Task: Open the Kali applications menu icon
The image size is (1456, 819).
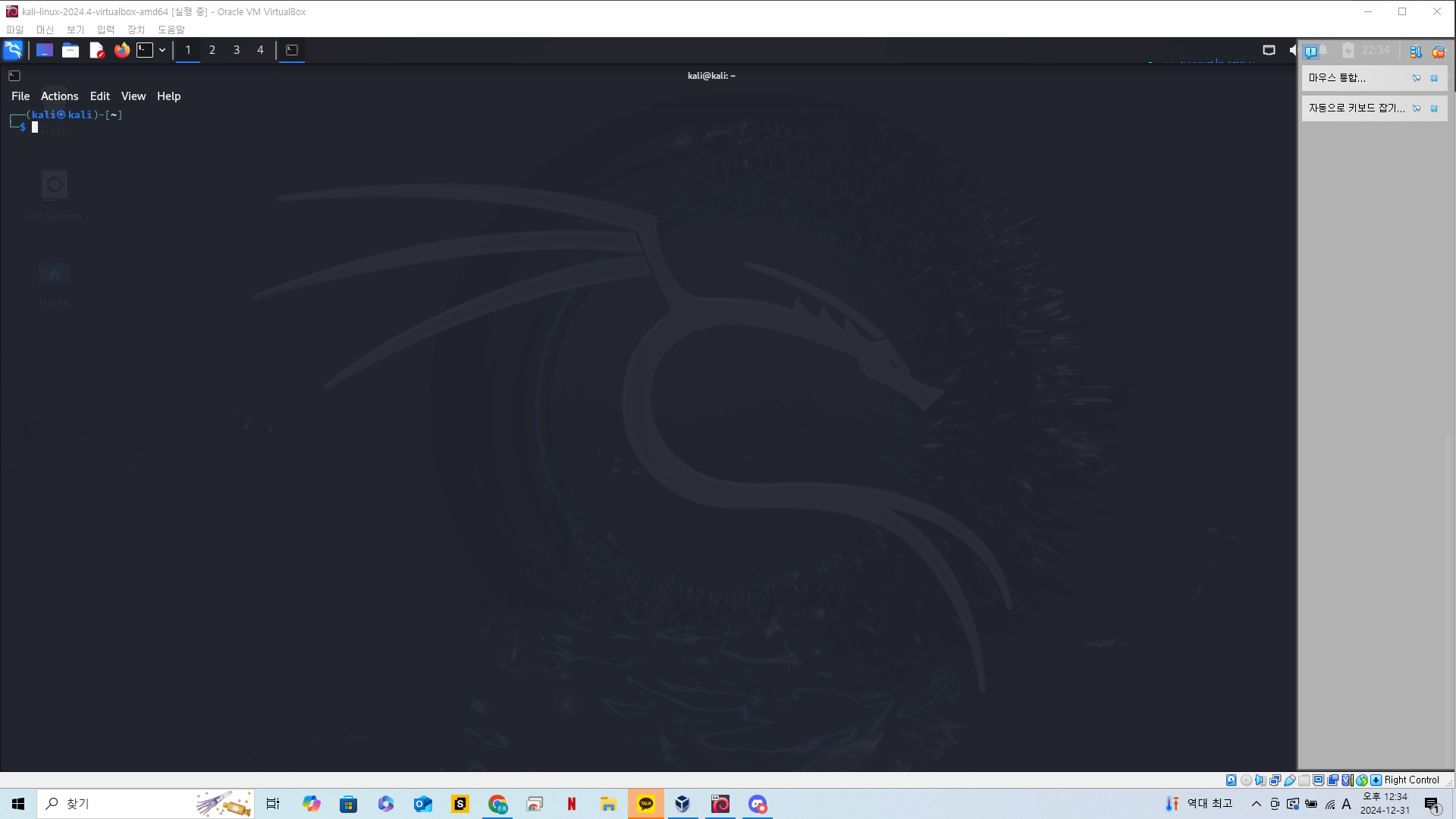Action: 13,50
